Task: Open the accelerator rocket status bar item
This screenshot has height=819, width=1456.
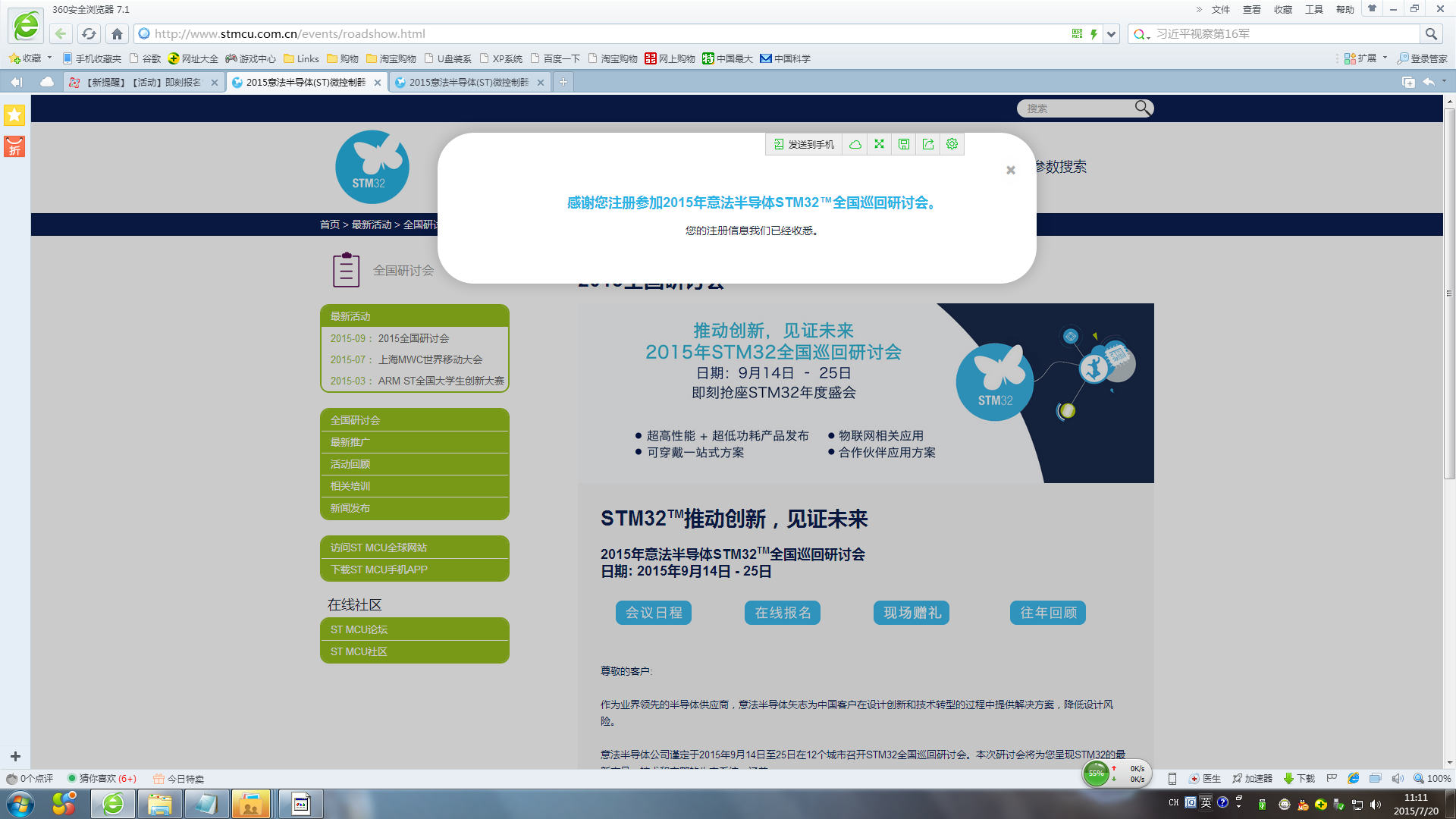Action: coord(1252,778)
